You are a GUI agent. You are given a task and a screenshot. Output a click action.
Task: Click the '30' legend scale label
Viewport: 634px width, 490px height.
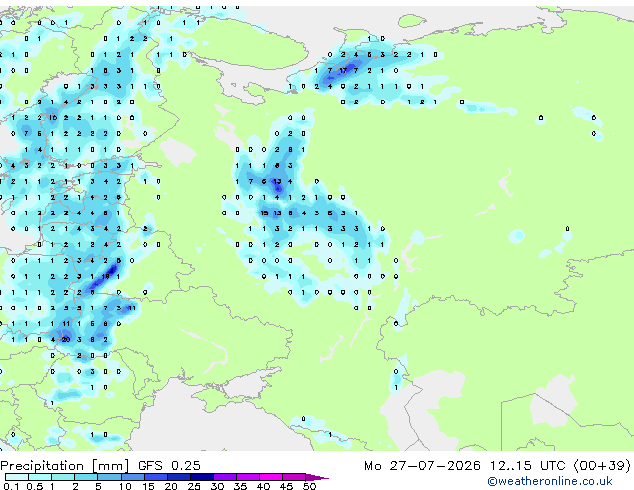[x=217, y=486]
